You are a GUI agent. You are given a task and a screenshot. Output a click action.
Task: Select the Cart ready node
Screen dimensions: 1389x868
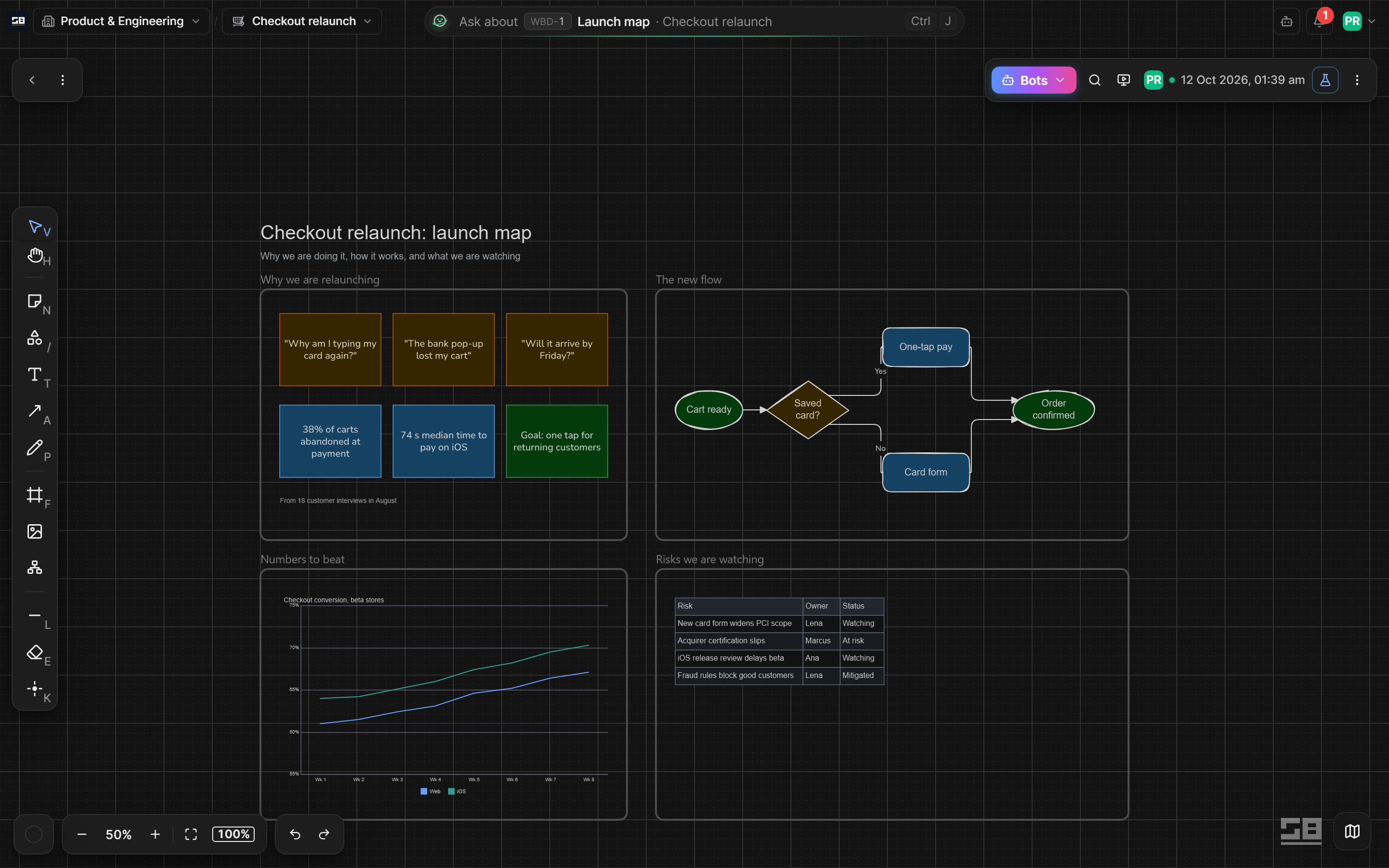click(709, 410)
